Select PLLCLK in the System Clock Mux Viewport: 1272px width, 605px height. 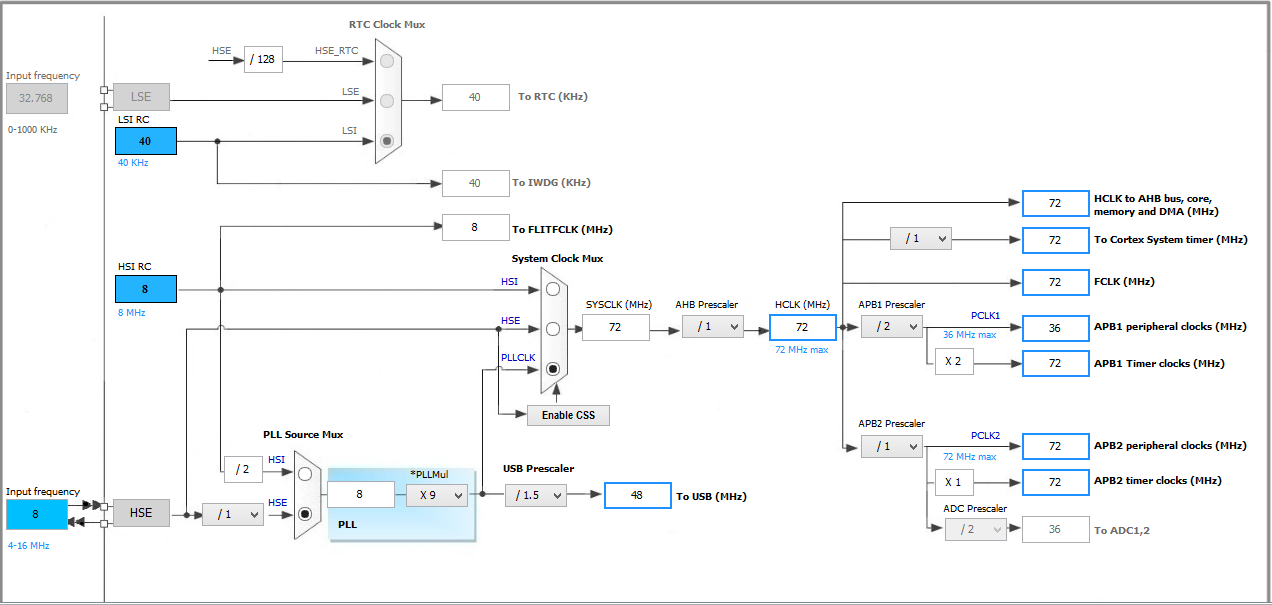pos(553,369)
